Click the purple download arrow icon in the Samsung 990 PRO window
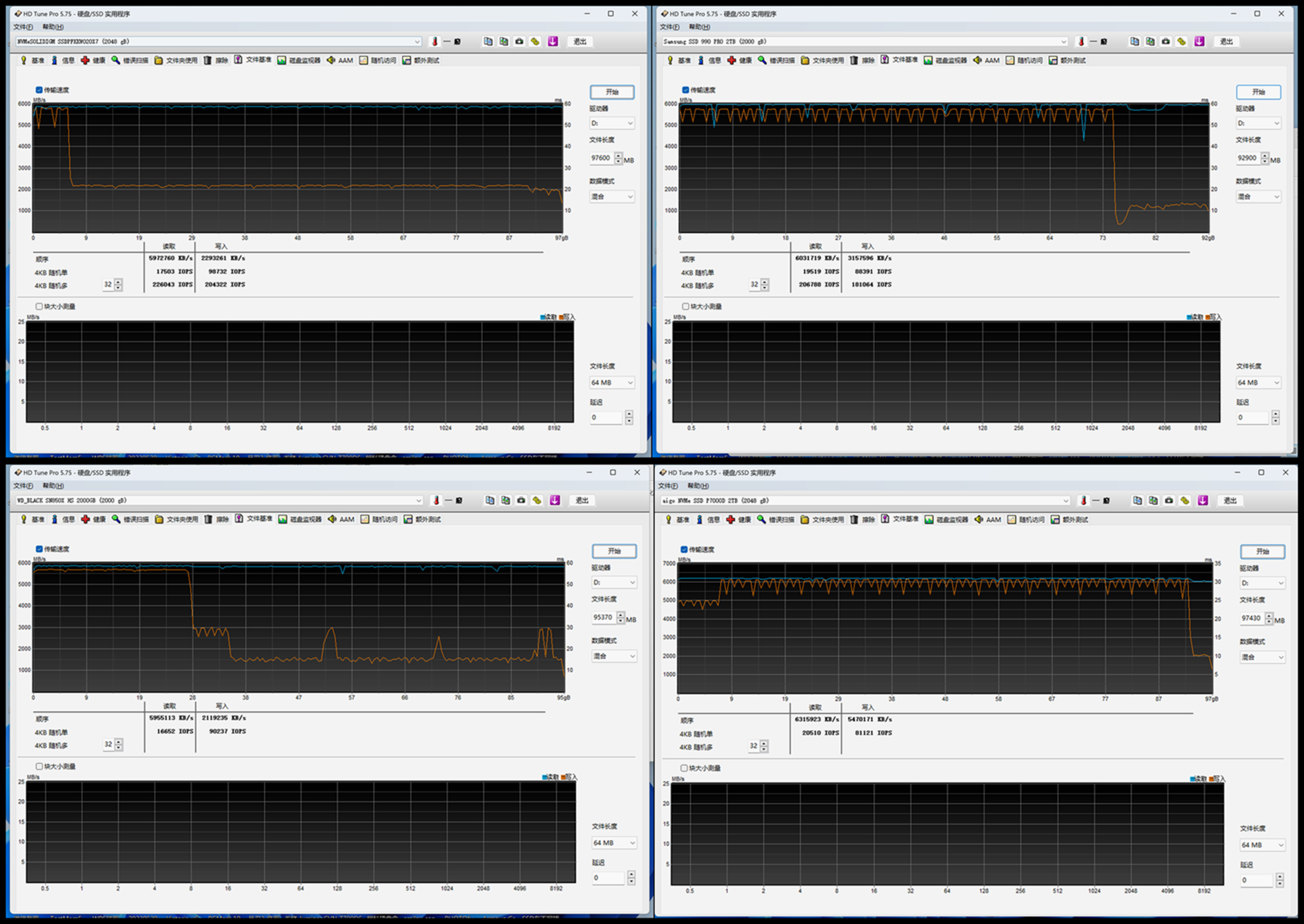 point(1199,41)
